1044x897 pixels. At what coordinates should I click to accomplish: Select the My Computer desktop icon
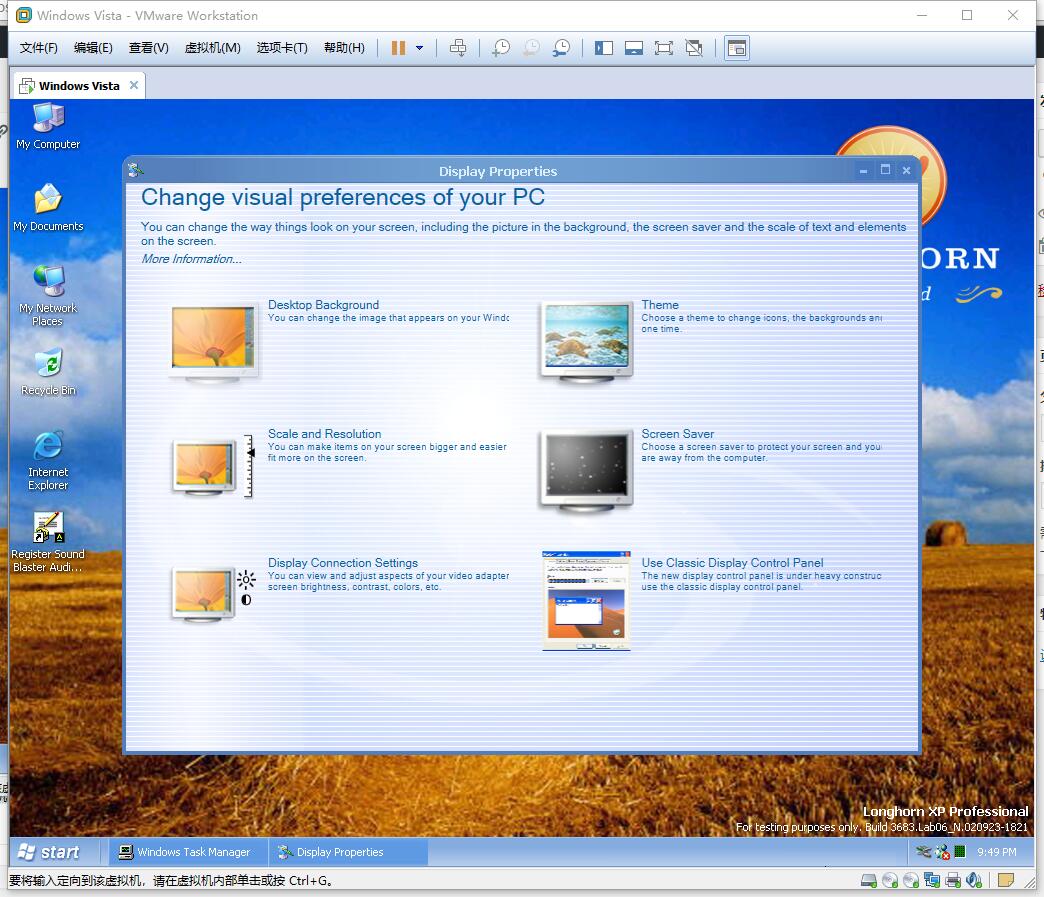pos(48,126)
